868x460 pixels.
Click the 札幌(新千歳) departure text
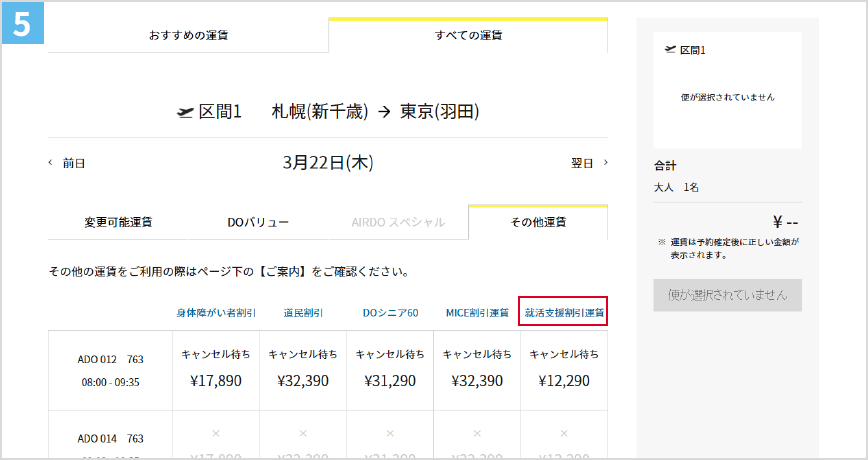pyautogui.click(x=319, y=112)
